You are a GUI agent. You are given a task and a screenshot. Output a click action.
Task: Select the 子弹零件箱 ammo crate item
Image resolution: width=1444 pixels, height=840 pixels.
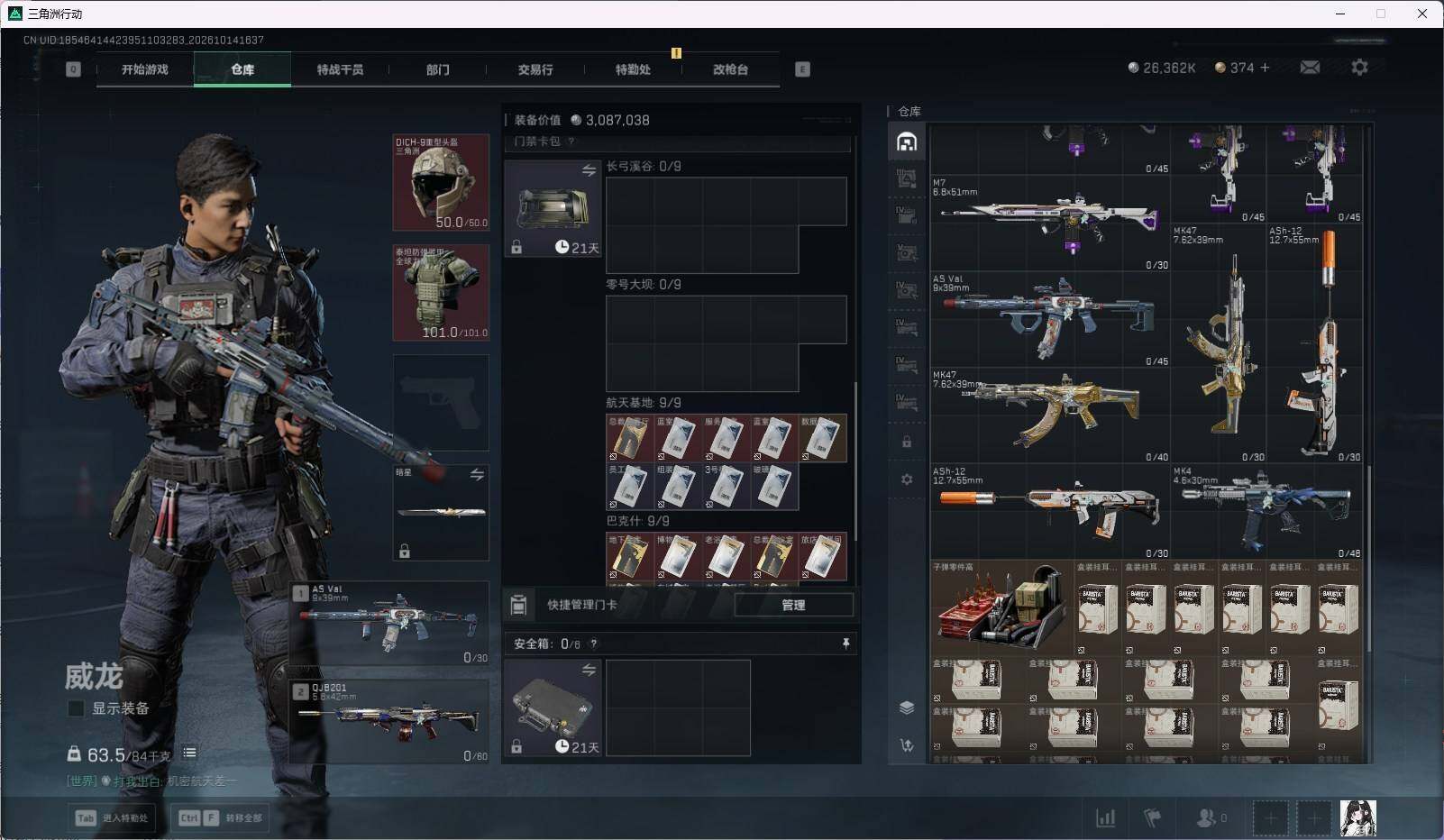pos(1002,607)
